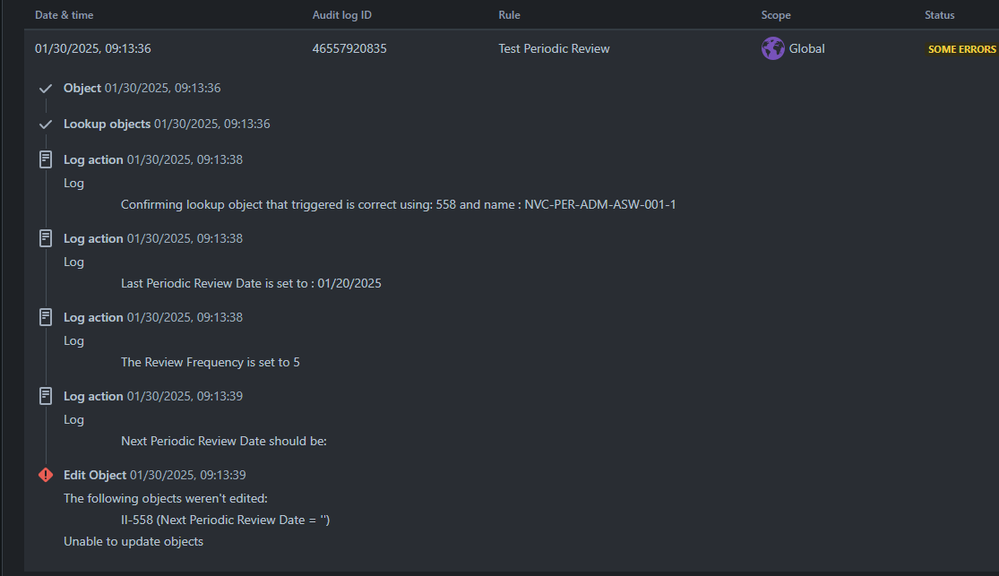Screen dimensions: 999x576
Task: Click log icon for Review Frequency entry
Action: 45,317
